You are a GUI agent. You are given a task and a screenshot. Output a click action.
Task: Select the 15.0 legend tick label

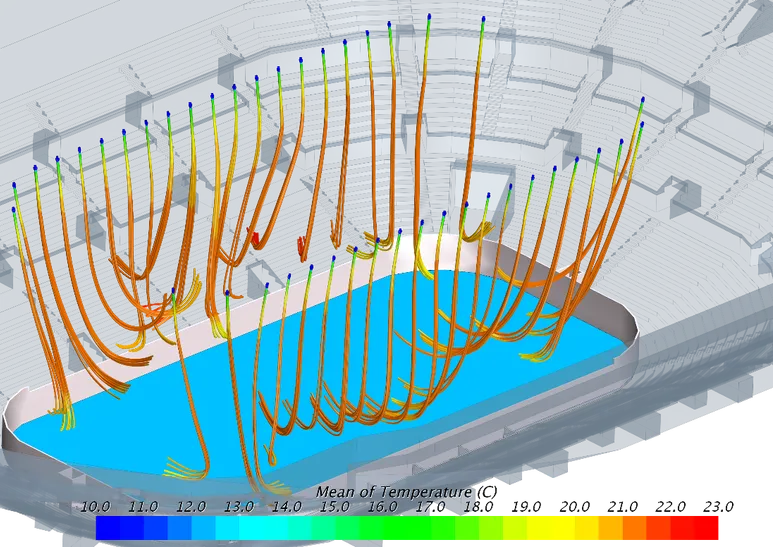pos(336,507)
